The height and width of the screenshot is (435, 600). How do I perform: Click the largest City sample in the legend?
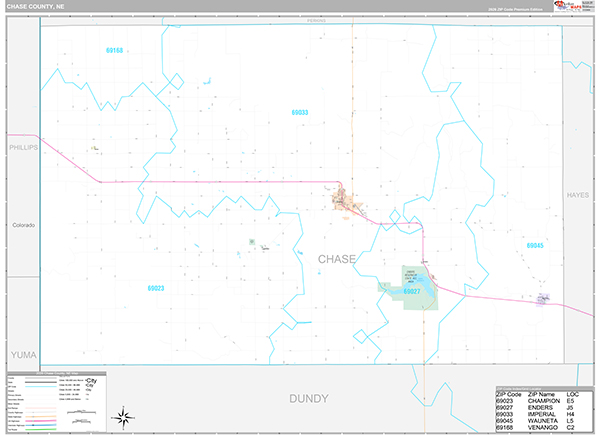pos(92,381)
